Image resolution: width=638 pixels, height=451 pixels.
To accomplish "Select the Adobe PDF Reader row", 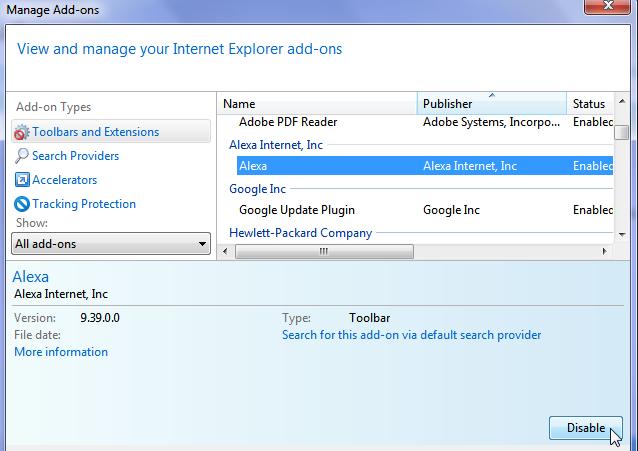I will (425, 122).
